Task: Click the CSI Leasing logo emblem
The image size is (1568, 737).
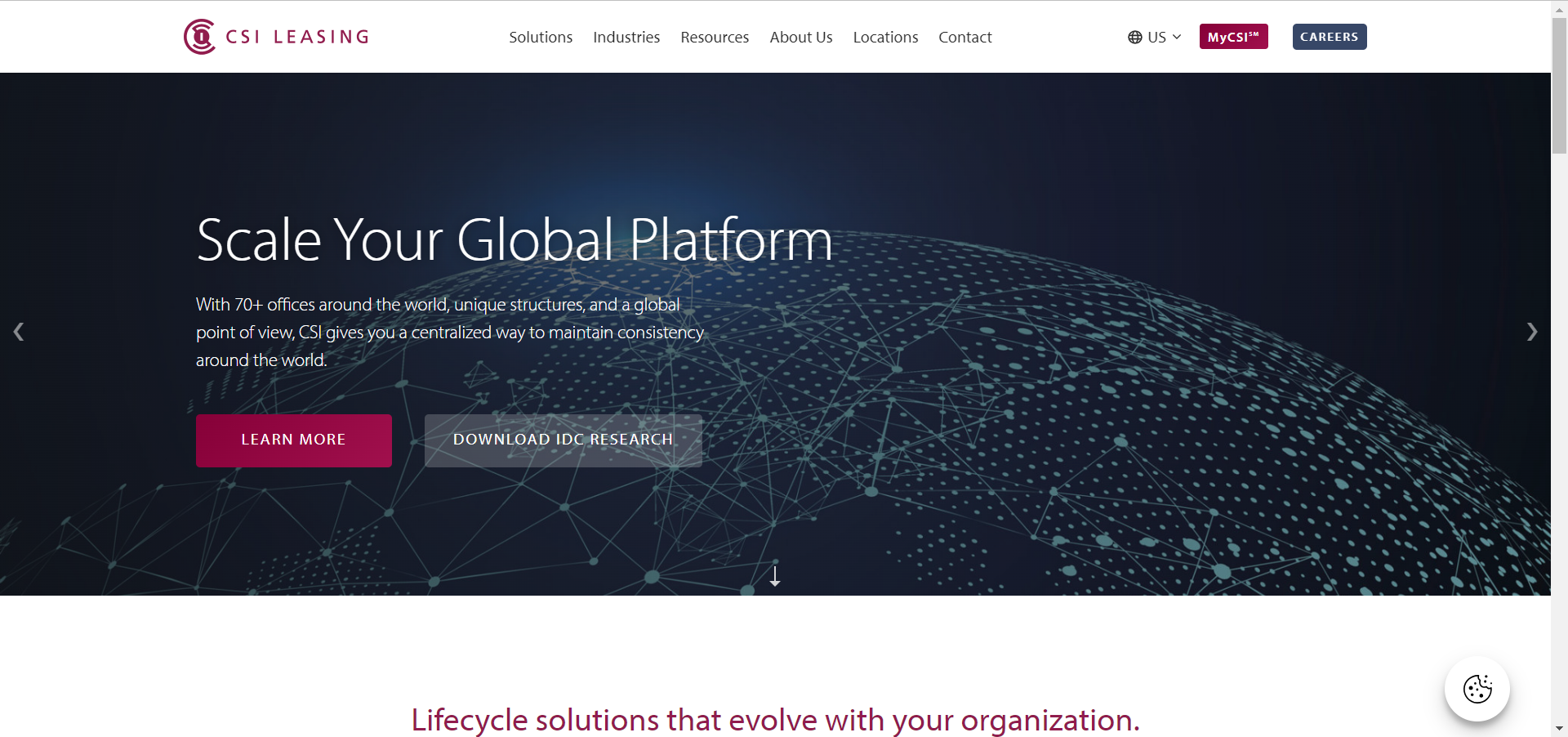Action: (x=199, y=37)
